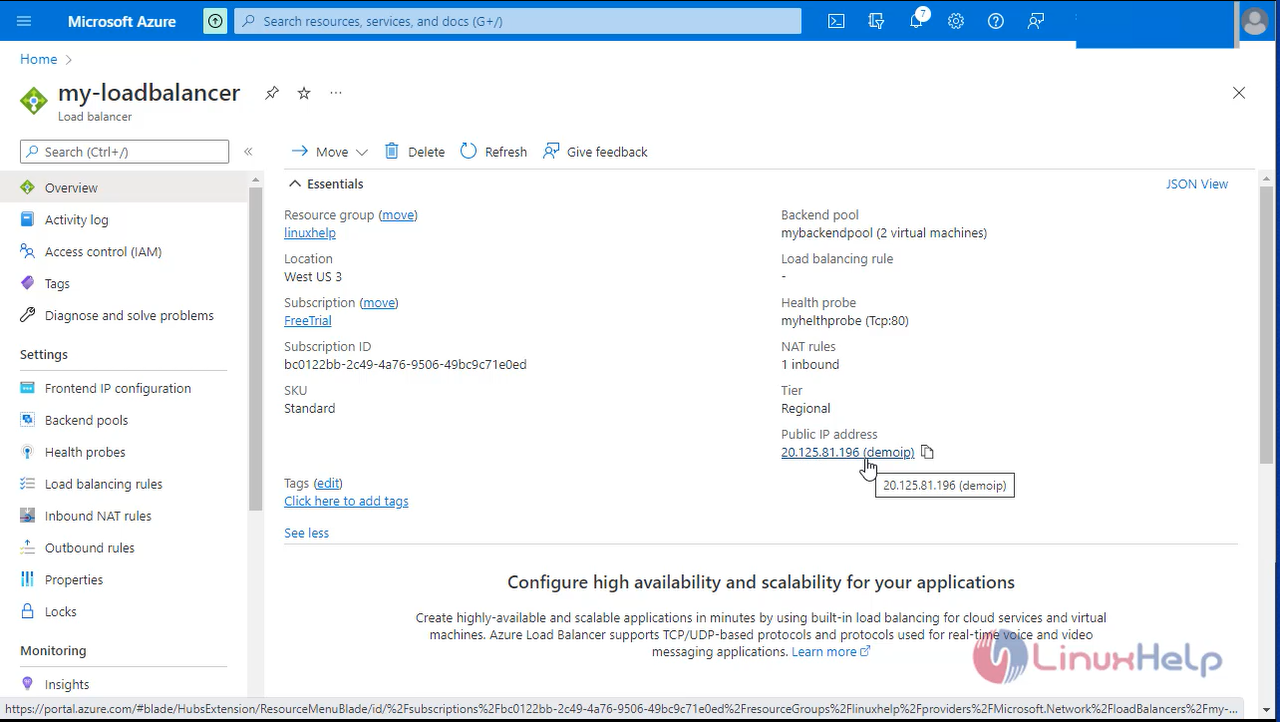Open the feedback icon in top bar

(x=1036, y=21)
